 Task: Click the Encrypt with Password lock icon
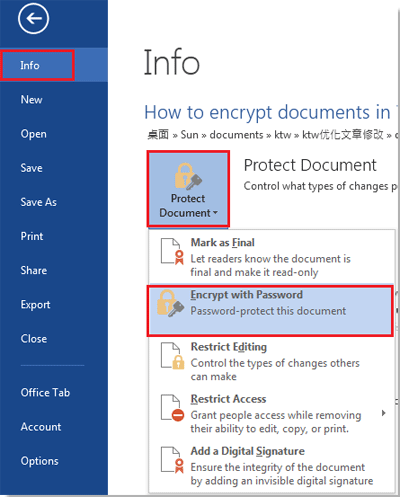coord(170,303)
